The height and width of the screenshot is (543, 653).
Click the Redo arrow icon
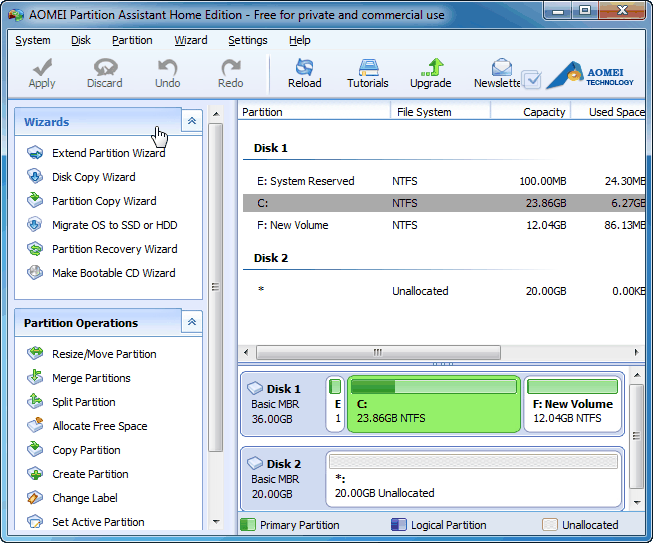tap(231, 67)
